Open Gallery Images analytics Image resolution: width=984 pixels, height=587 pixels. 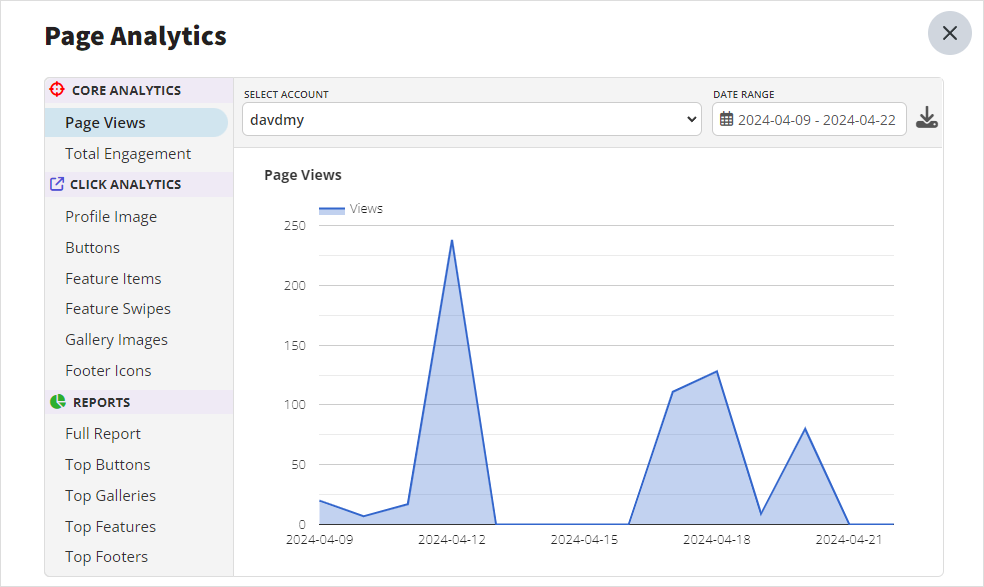[x=116, y=340]
